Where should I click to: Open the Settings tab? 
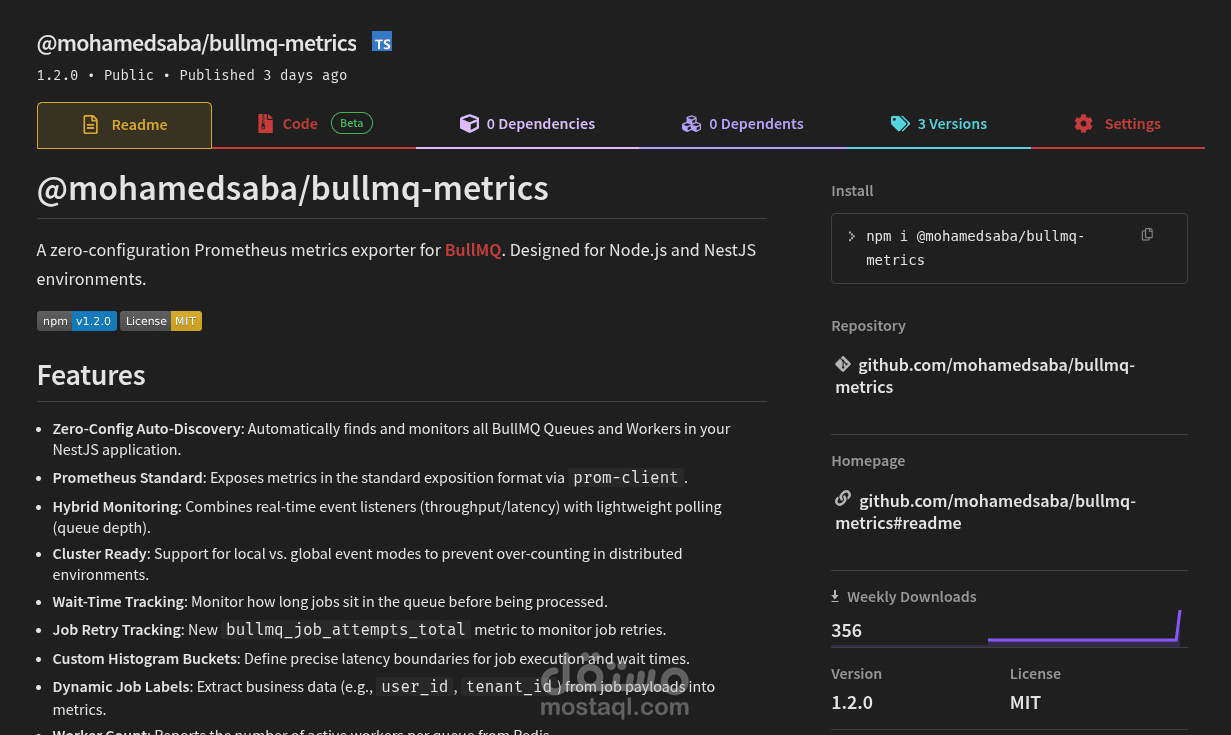click(1117, 124)
